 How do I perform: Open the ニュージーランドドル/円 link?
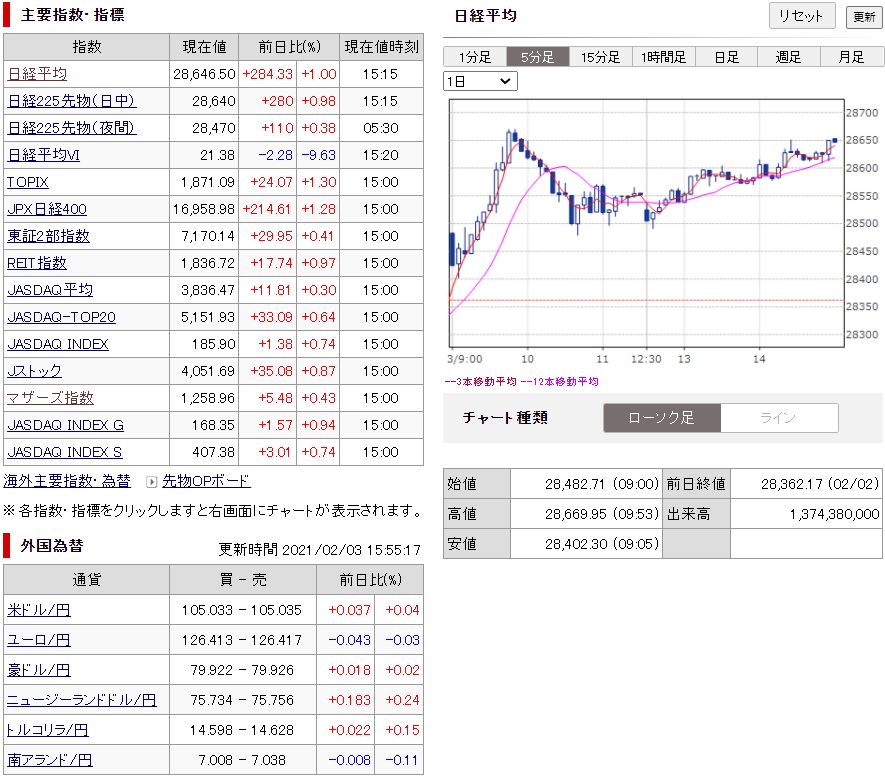pos(82,700)
